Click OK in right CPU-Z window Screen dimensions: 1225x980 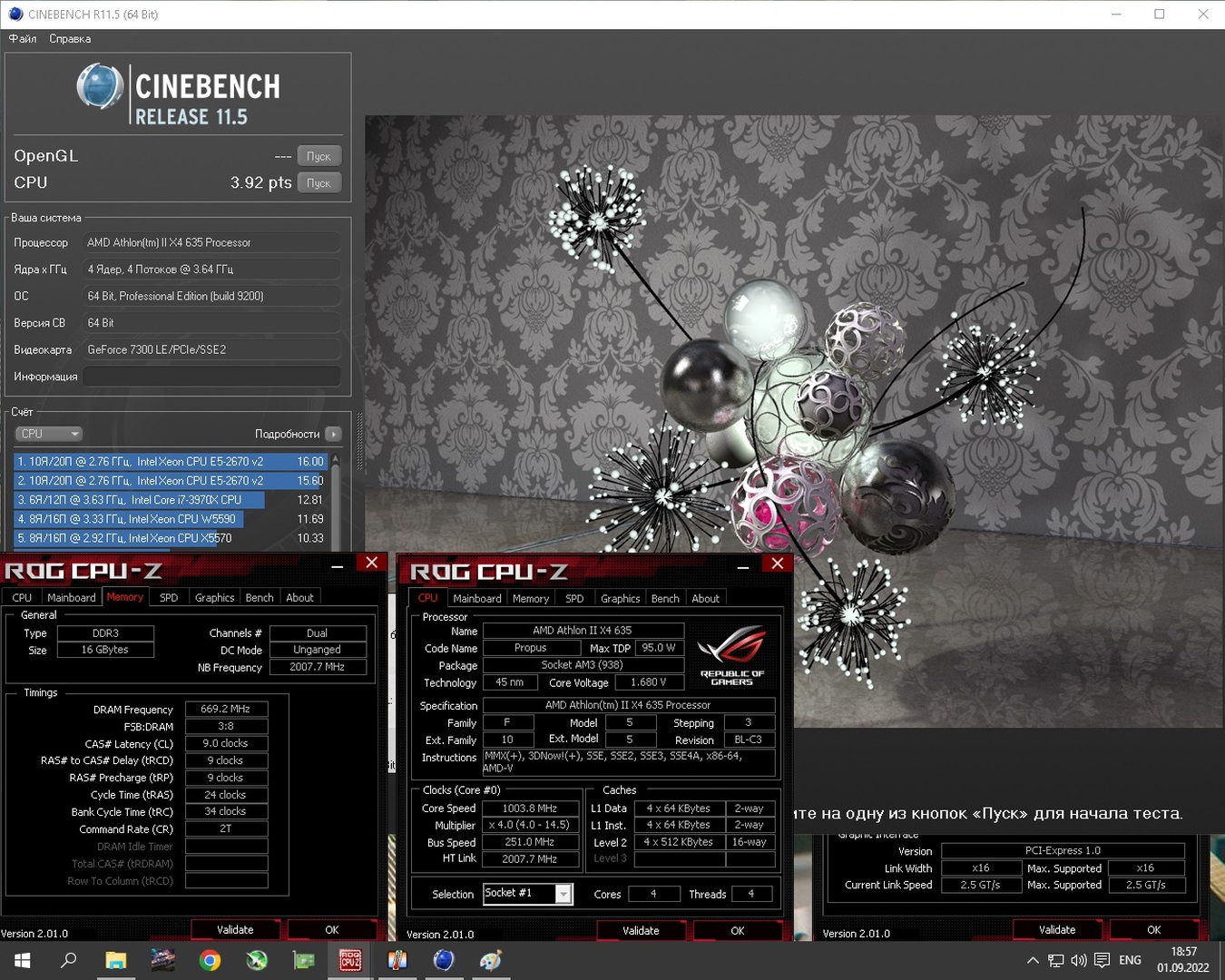(x=1154, y=930)
